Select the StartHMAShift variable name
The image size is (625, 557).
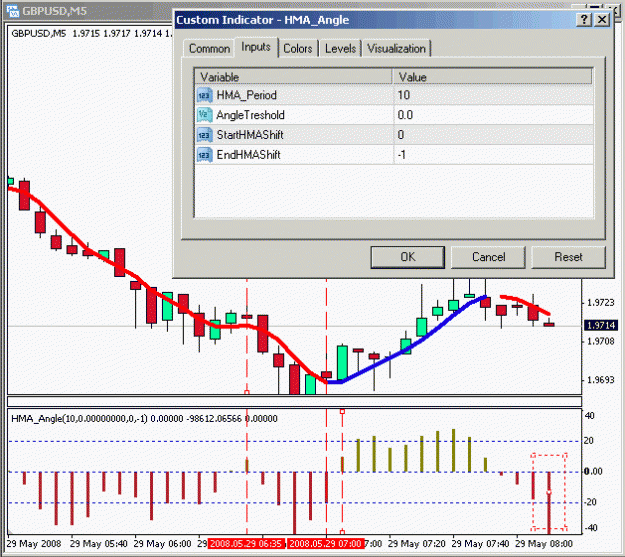(x=250, y=135)
